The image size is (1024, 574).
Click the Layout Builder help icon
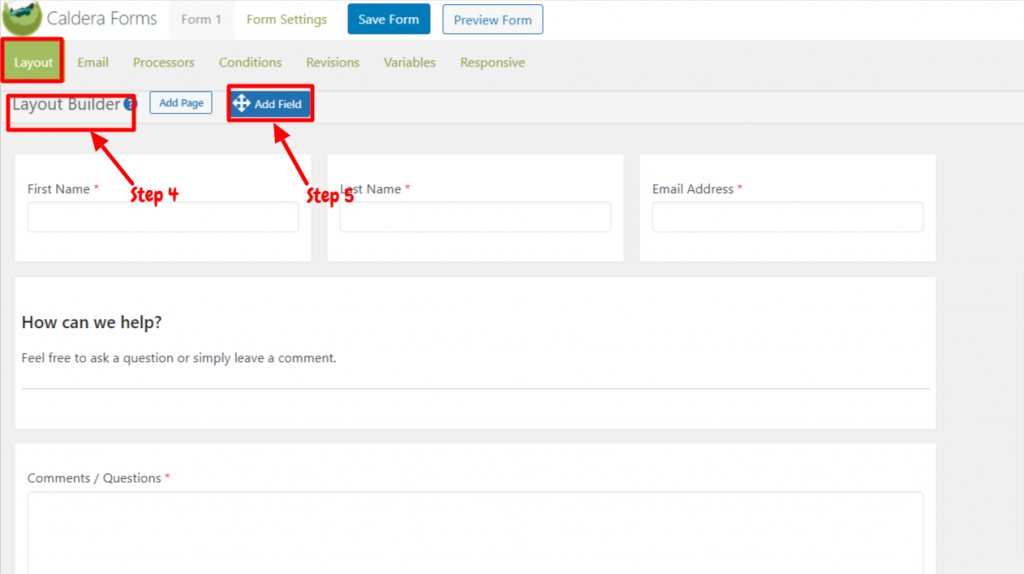[x=130, y=104]
